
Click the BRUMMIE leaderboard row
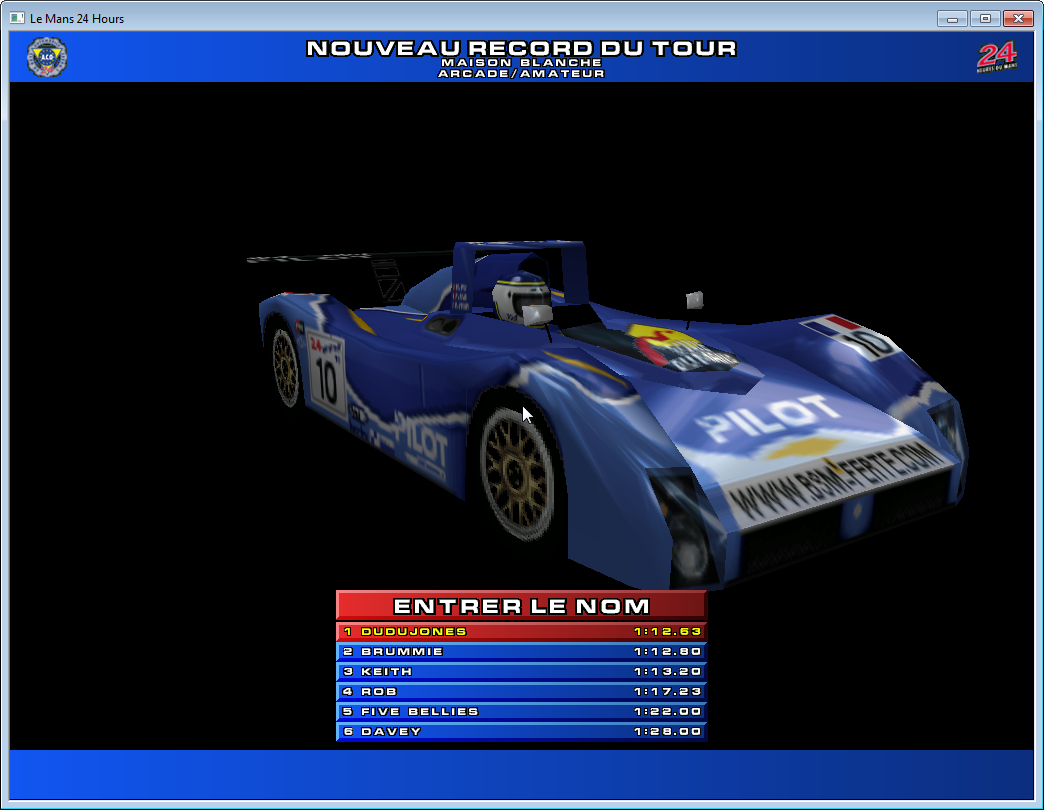521,651
